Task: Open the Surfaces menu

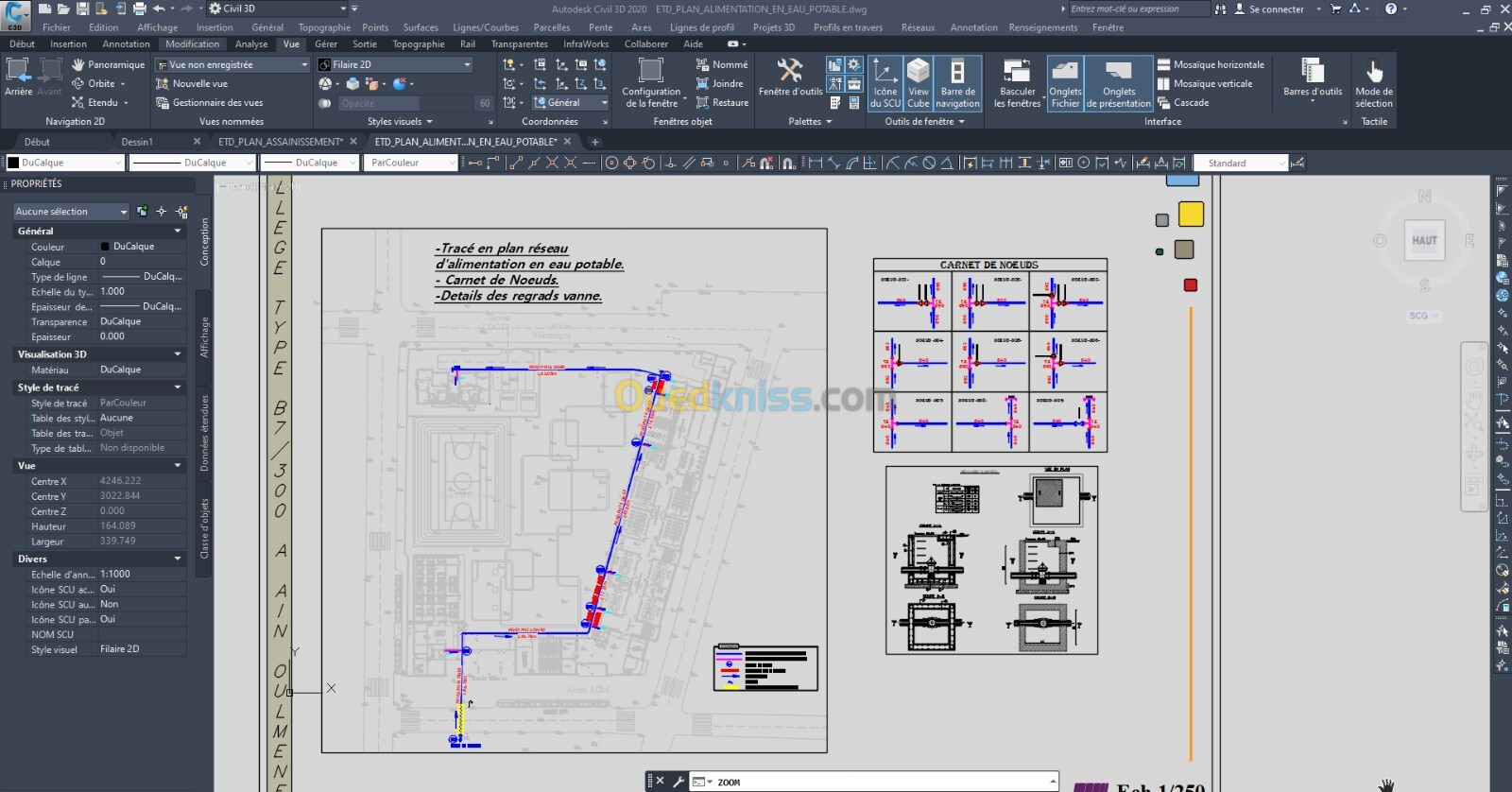Action: tap(421, 27)
